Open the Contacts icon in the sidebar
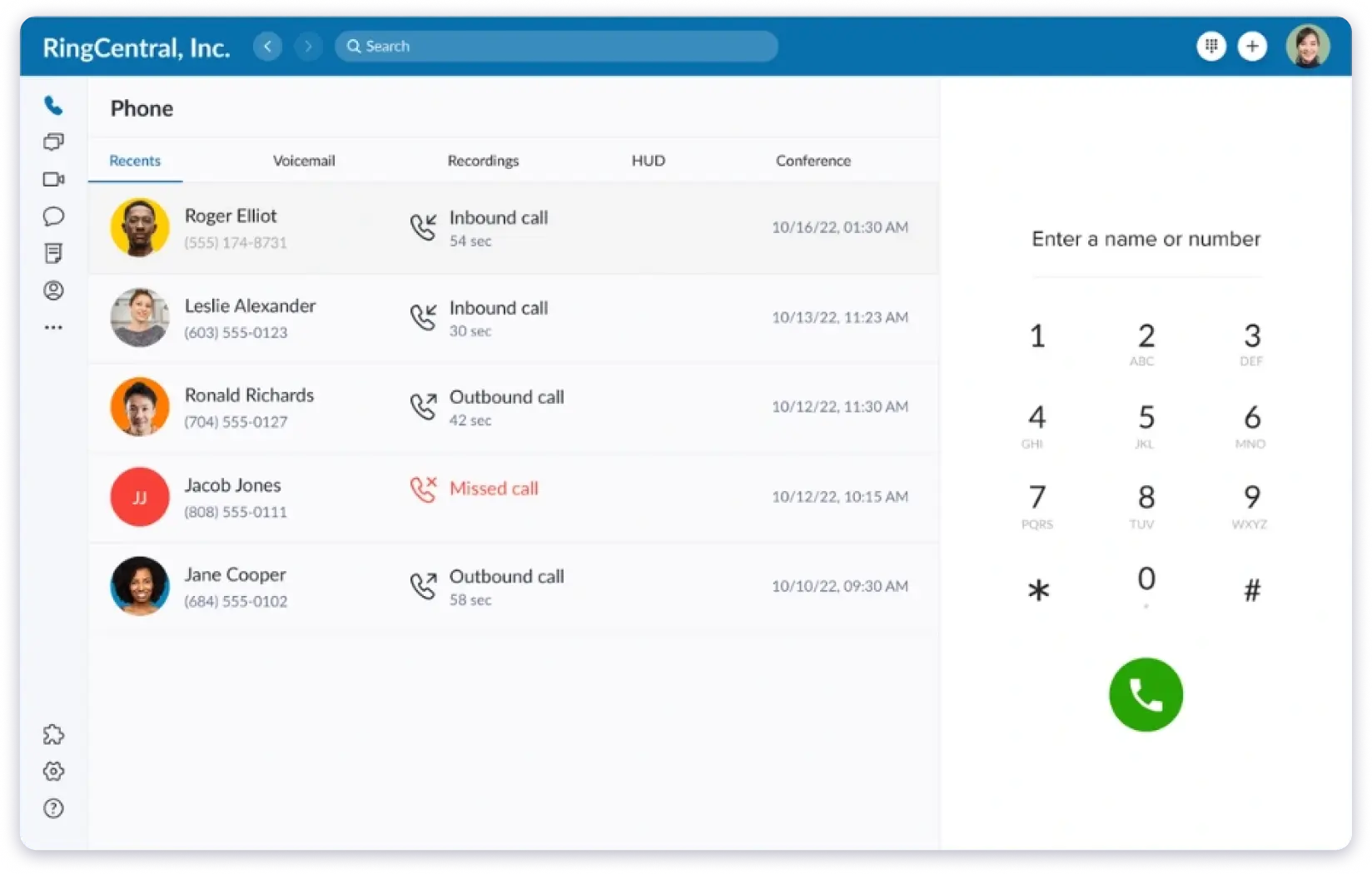 pyautogui.click(x=53, y=291)
